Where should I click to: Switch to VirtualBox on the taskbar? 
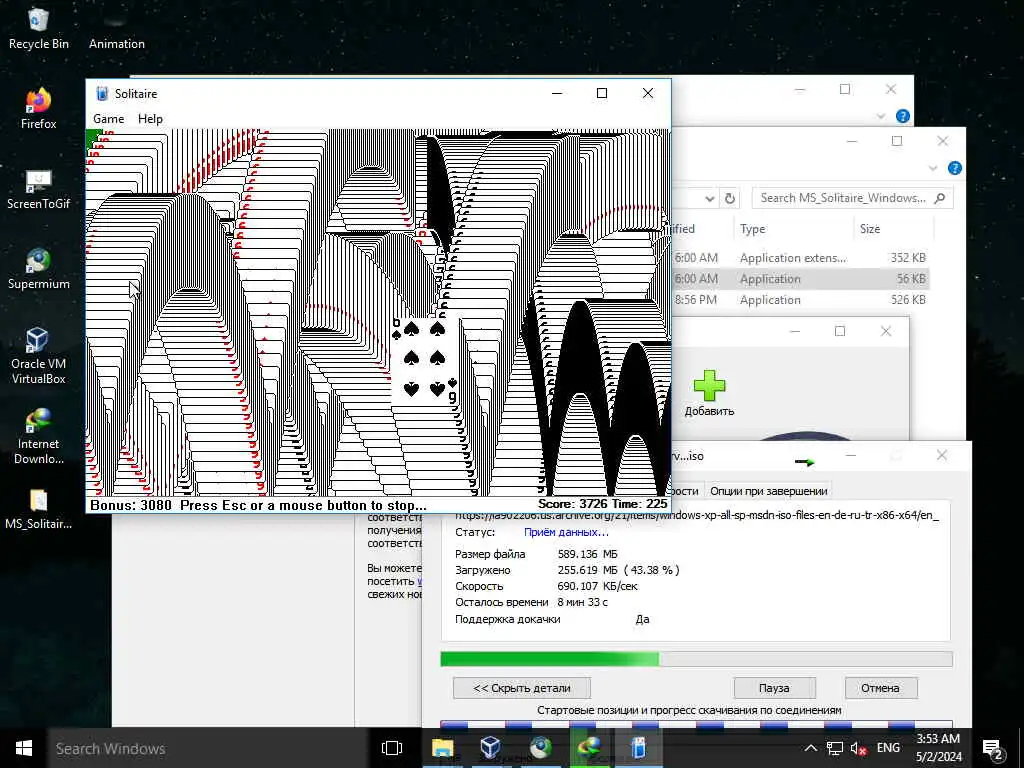490,748
